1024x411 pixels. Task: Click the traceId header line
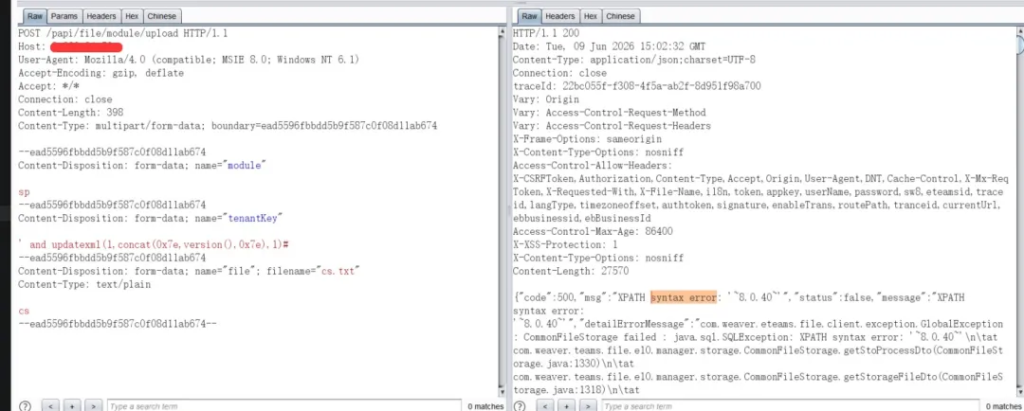point(637,86)
